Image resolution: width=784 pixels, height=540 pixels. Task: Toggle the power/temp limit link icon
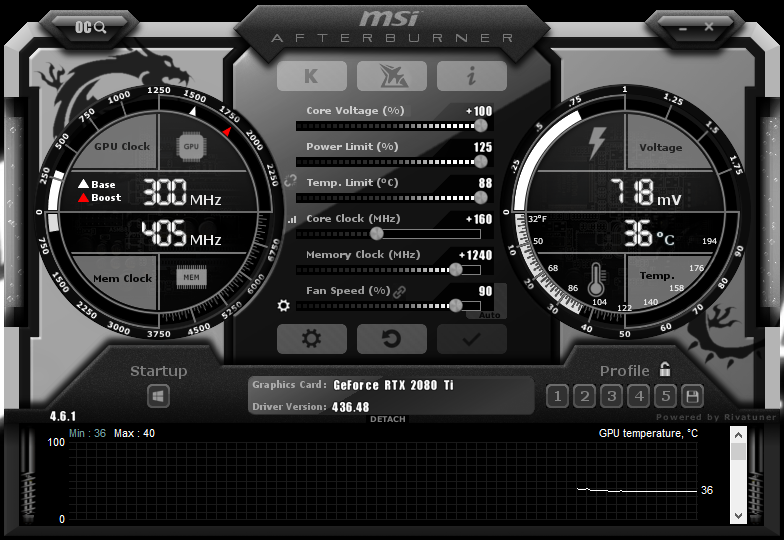[x=290, y=180]
